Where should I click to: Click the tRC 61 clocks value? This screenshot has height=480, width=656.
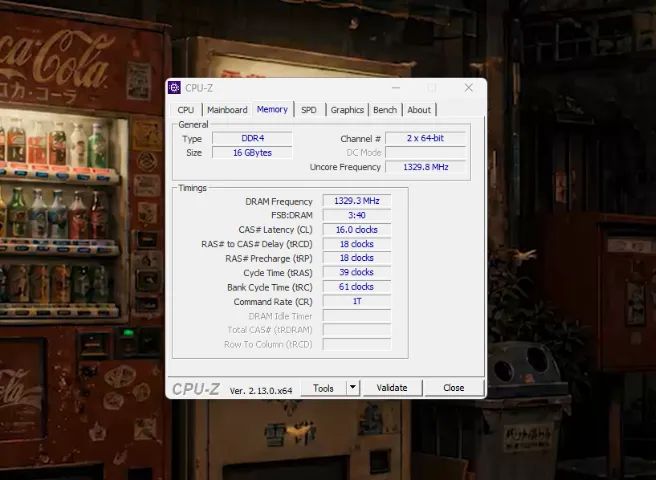point(357,287)
